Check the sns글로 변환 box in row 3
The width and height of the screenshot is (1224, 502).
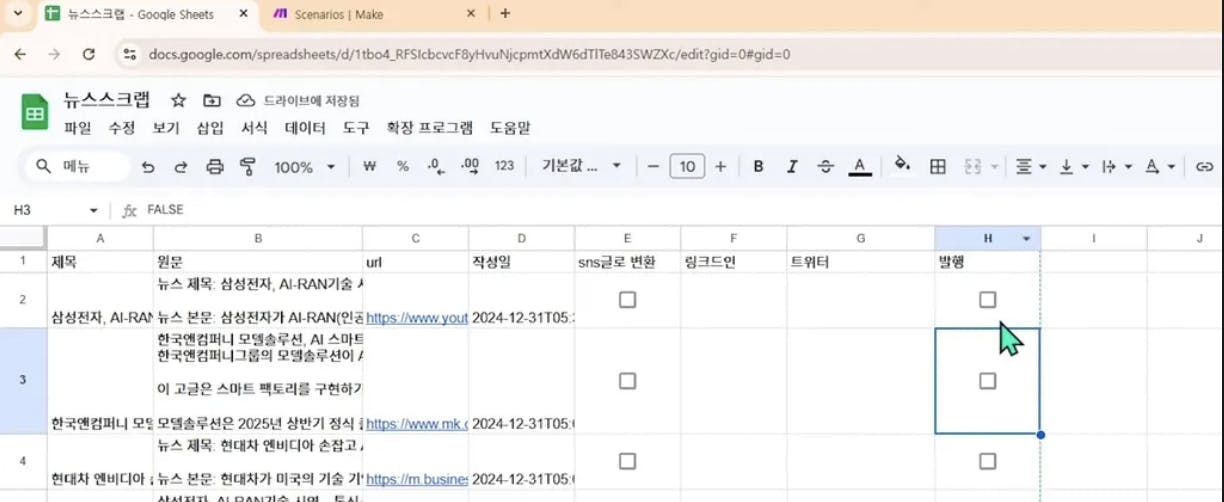(x=627, y=380)
